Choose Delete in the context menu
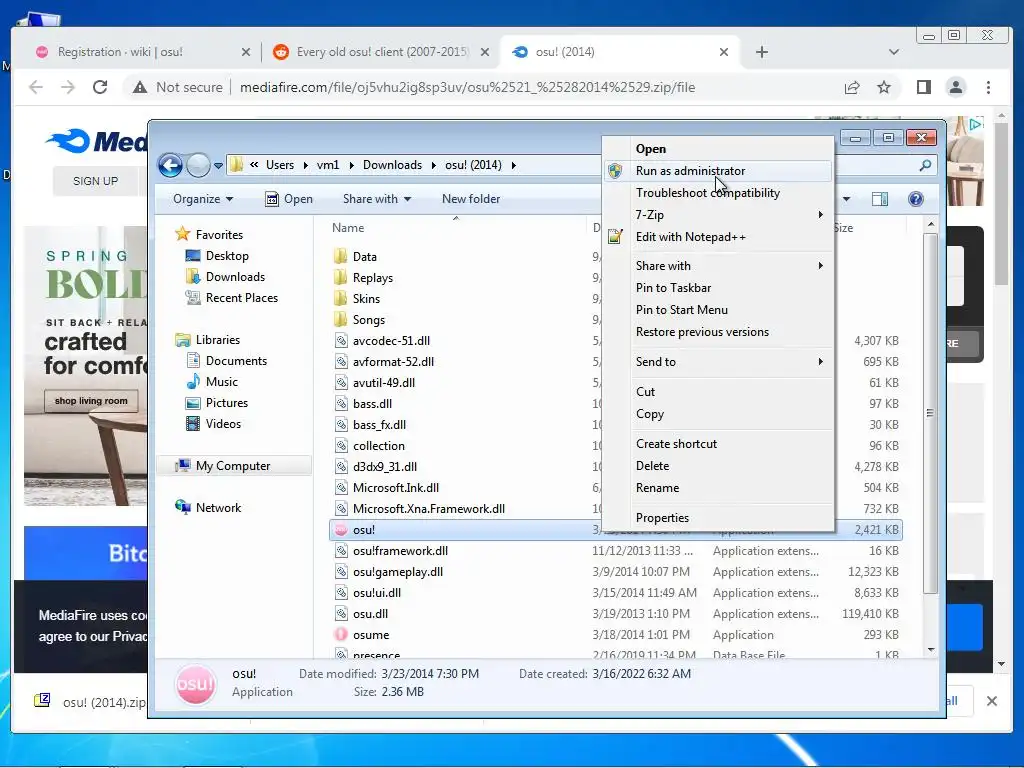1024x768 pixels. [652, 466]
